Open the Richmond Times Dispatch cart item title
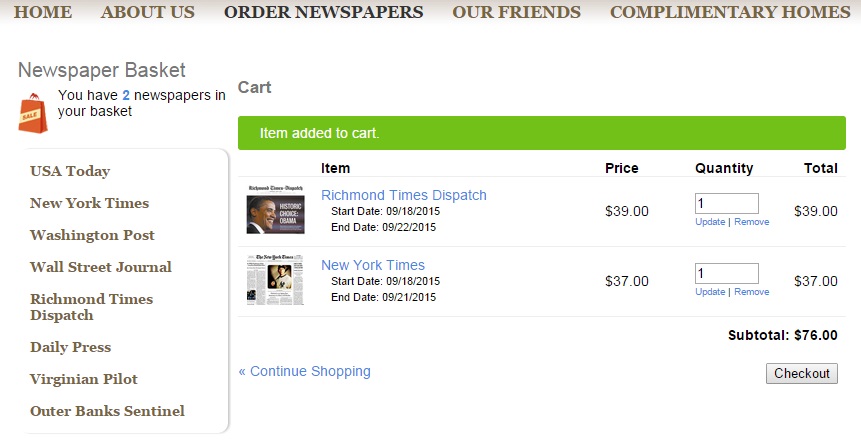This screenshot has height=442, width=861. coord(404,195)
